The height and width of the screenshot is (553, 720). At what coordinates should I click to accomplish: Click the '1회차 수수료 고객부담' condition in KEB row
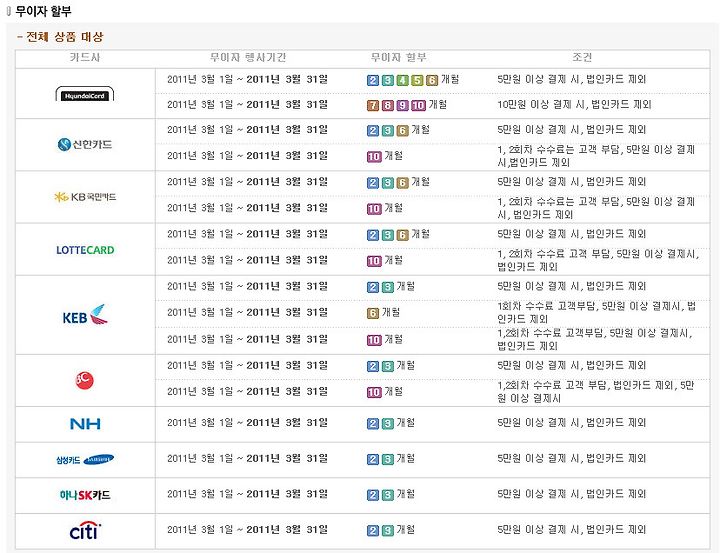pyautogui.click(x=596, y=312)
